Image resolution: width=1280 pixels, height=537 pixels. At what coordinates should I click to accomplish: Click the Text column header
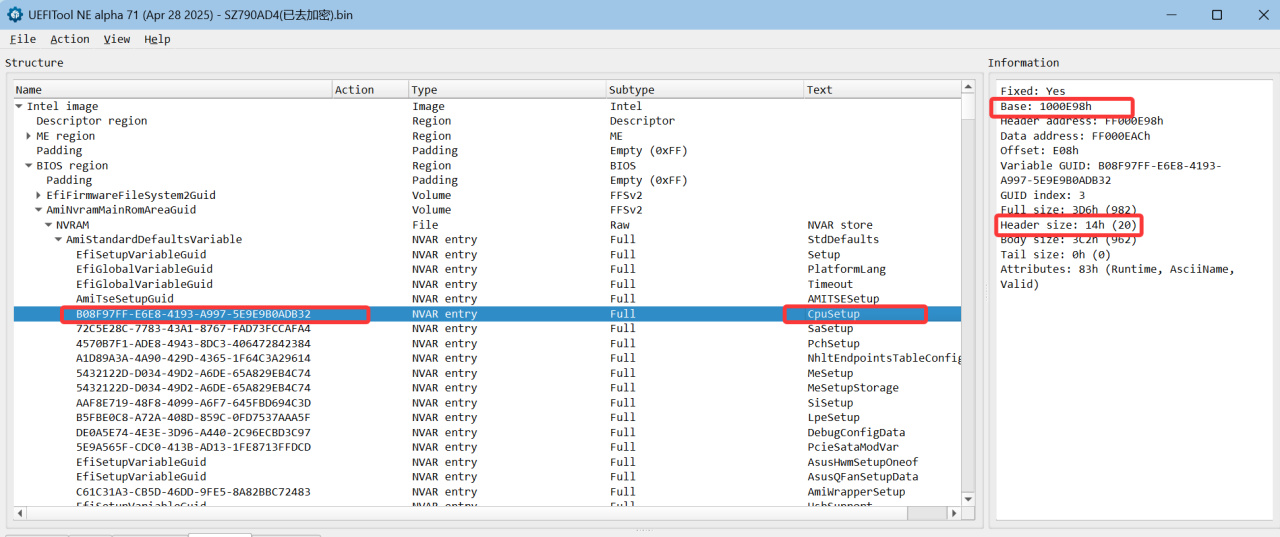[882, 90]
